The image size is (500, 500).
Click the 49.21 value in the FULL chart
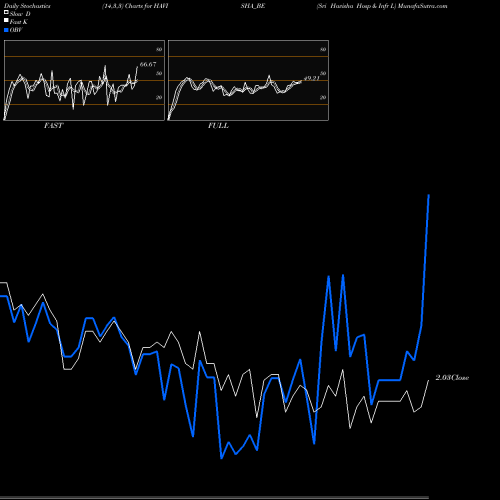pyautogui.click(x=312, y=78)
